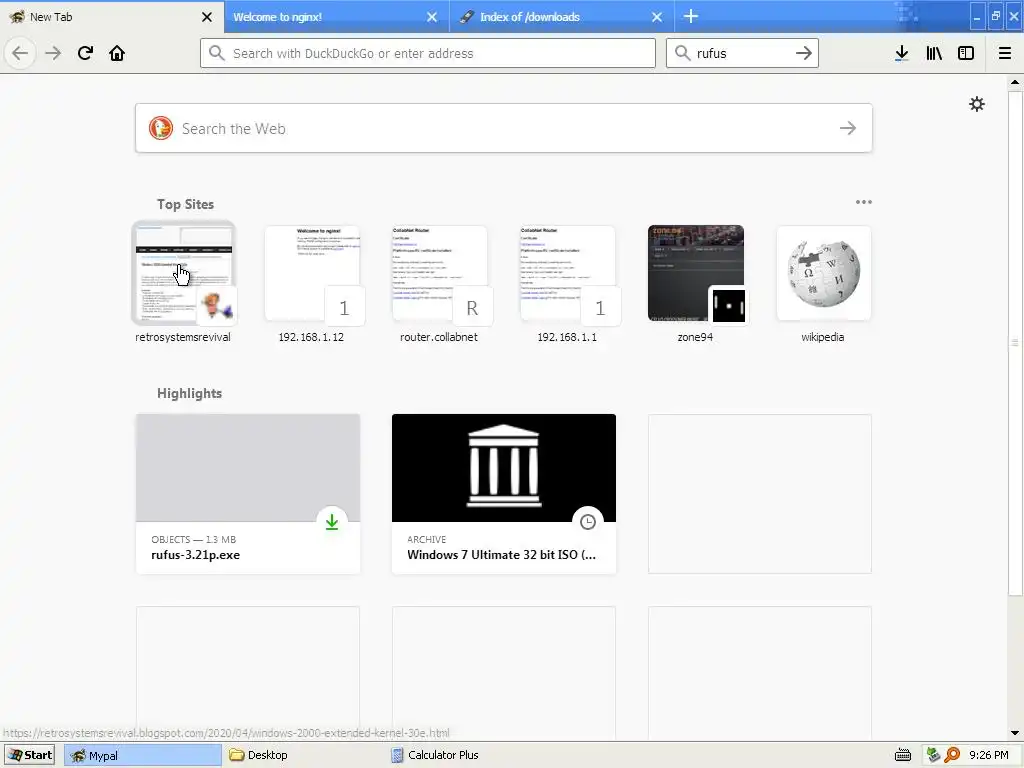Close the New Tab tab
Viewport: 1024px width, 768px height.
[207, 17]
